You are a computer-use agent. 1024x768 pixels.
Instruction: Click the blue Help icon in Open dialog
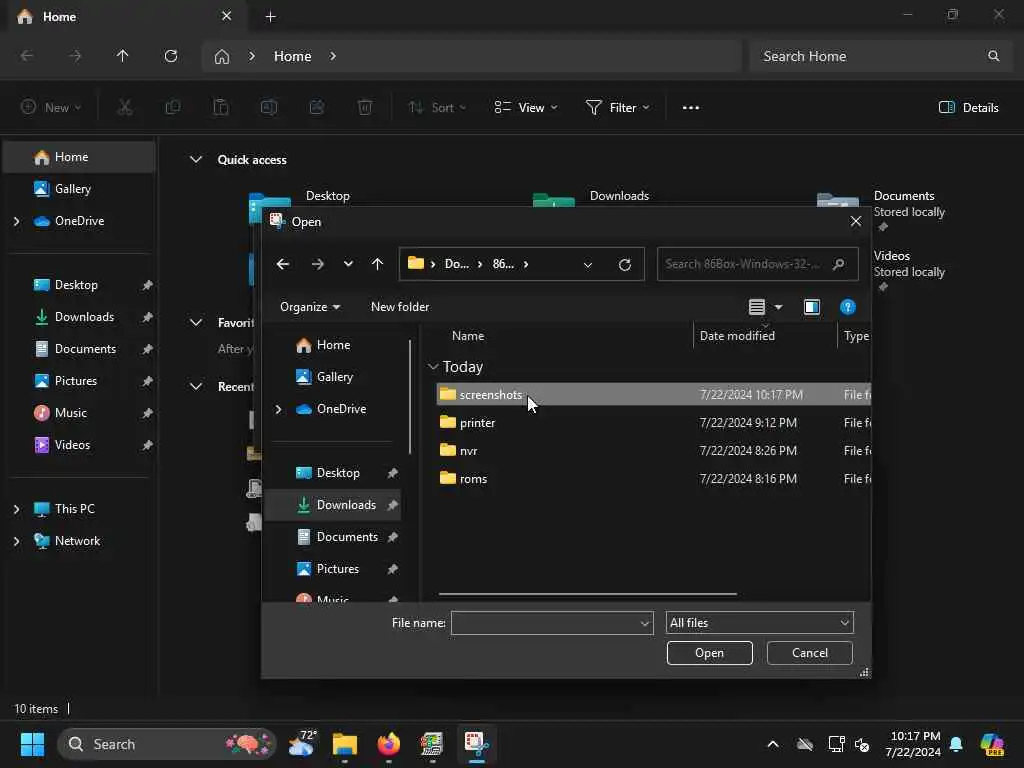click(x=848, y=307)
